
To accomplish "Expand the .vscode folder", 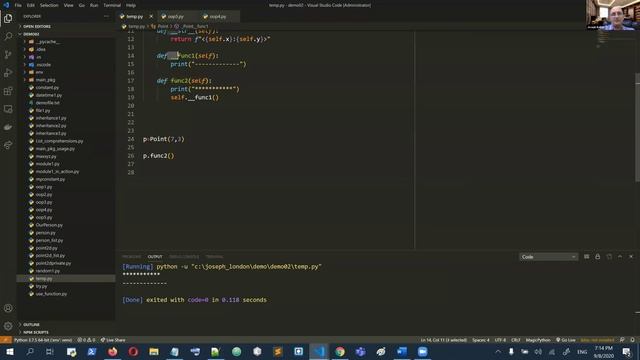I will pyautogui.click(x=66, y=64).
